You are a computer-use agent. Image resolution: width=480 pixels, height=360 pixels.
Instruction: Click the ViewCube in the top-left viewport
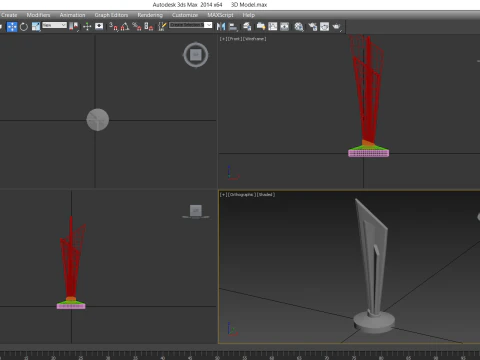196,55
